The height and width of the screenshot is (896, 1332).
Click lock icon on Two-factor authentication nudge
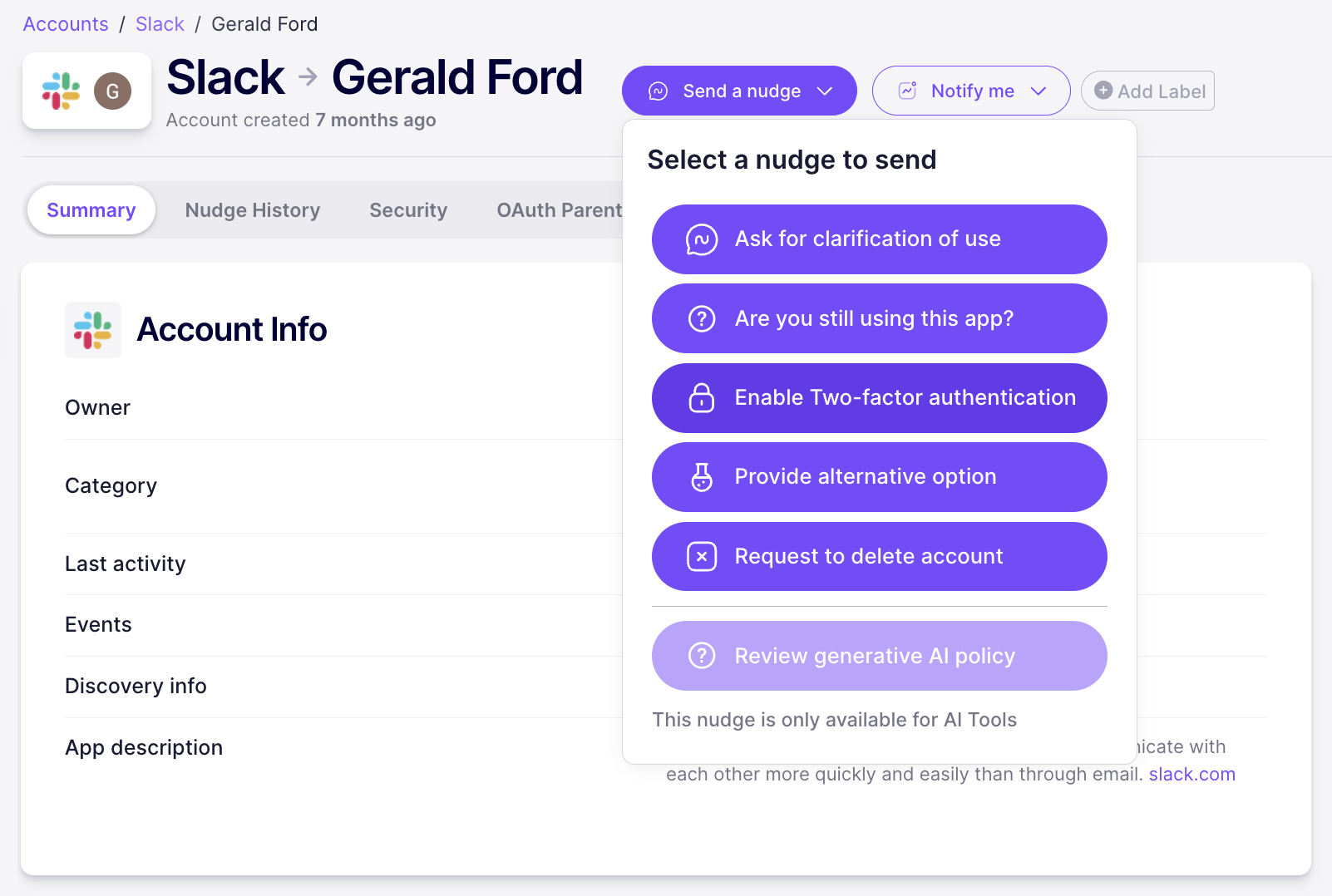pyautogui.click(x=702, y=398)
